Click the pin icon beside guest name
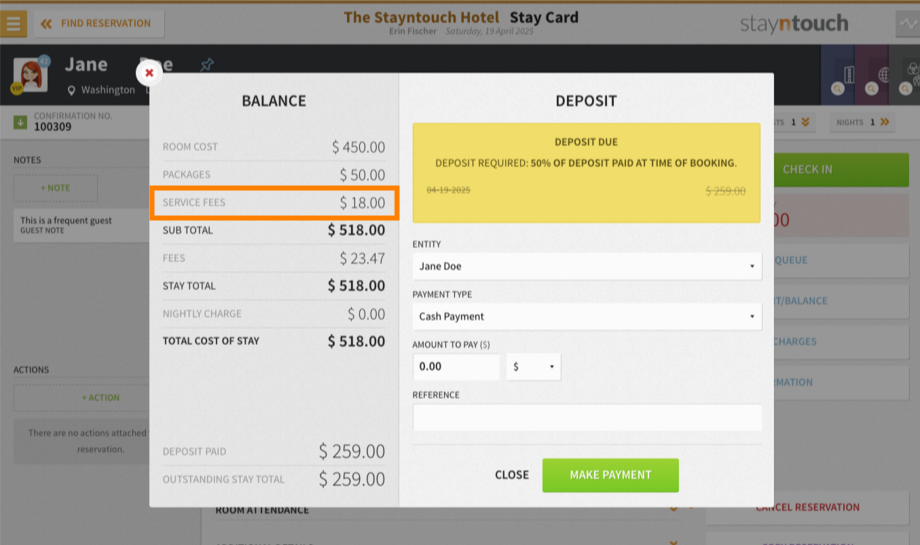 tap(207, 65)
